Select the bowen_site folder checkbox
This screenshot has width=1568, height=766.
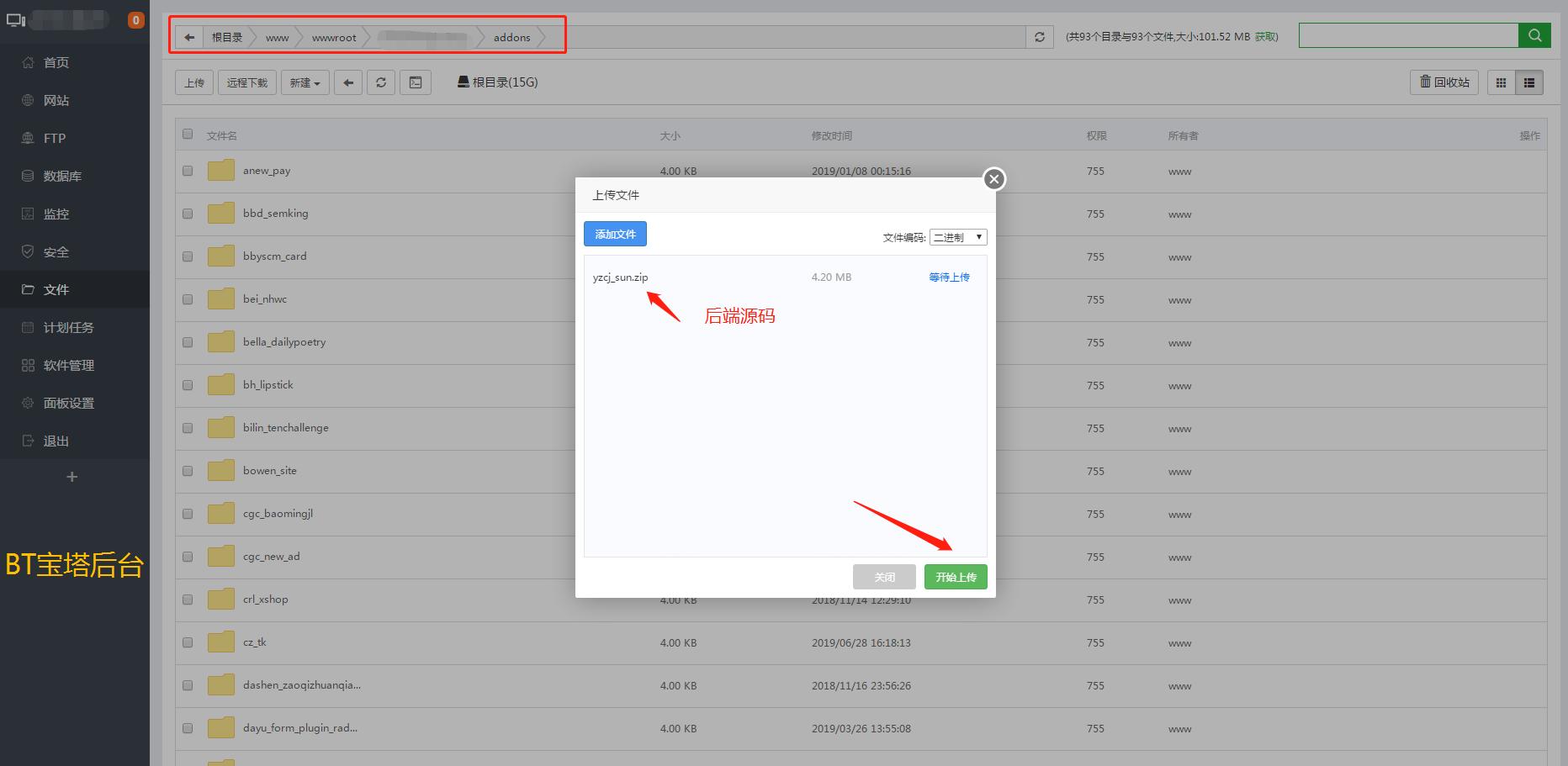(x=188, y=471)
